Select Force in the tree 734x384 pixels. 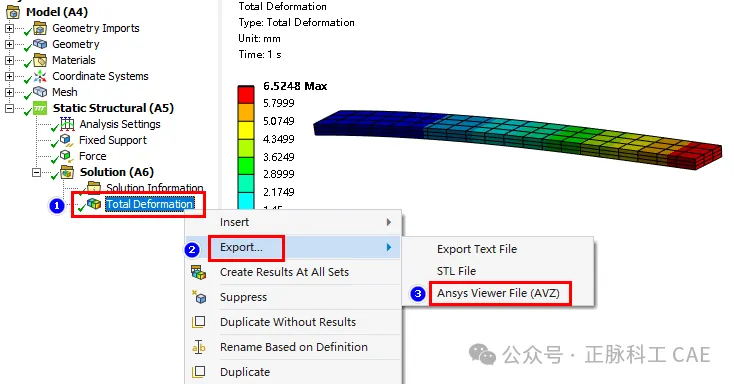(93, 156)
